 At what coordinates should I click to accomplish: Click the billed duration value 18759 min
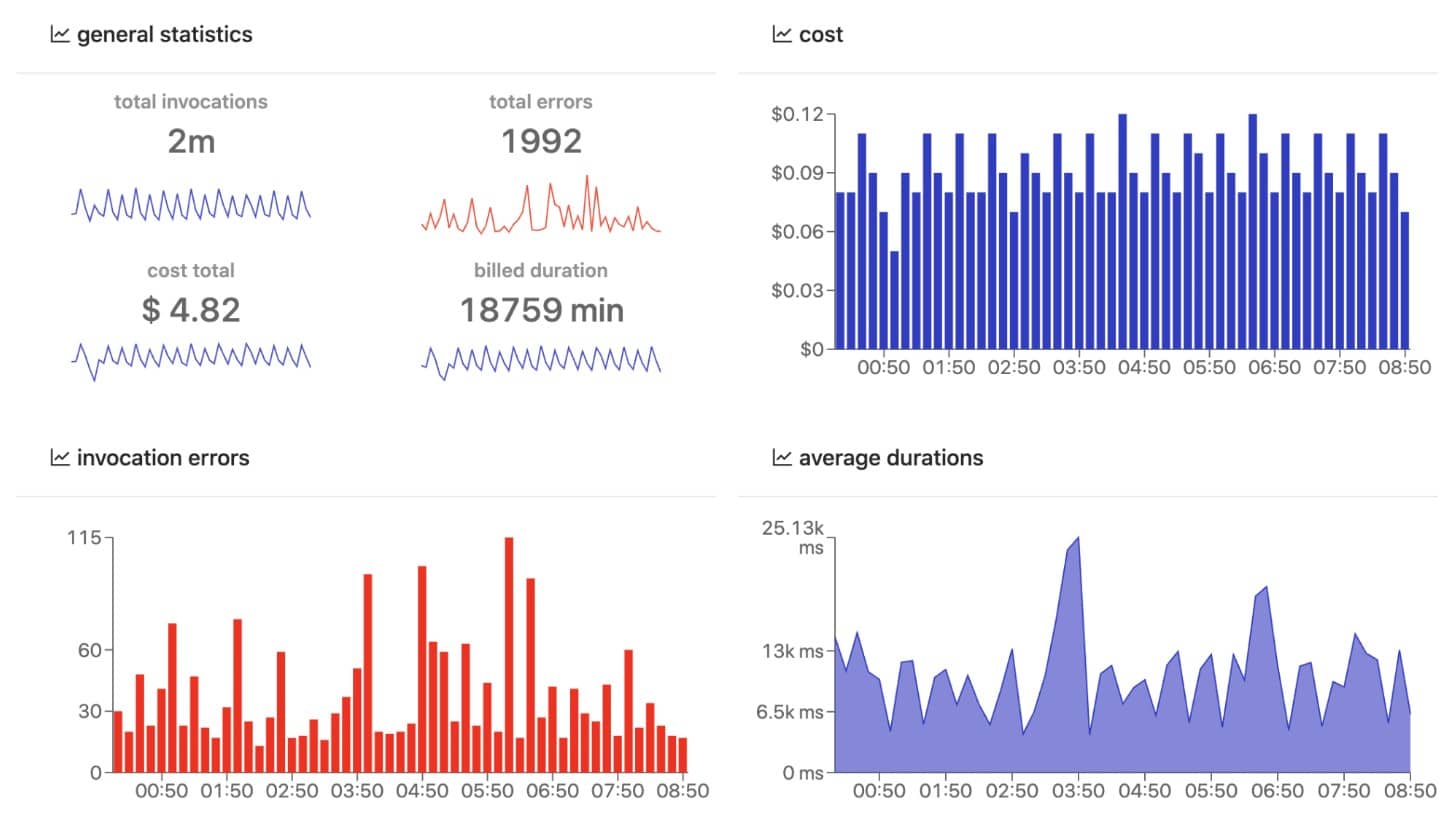pos(541,310)
